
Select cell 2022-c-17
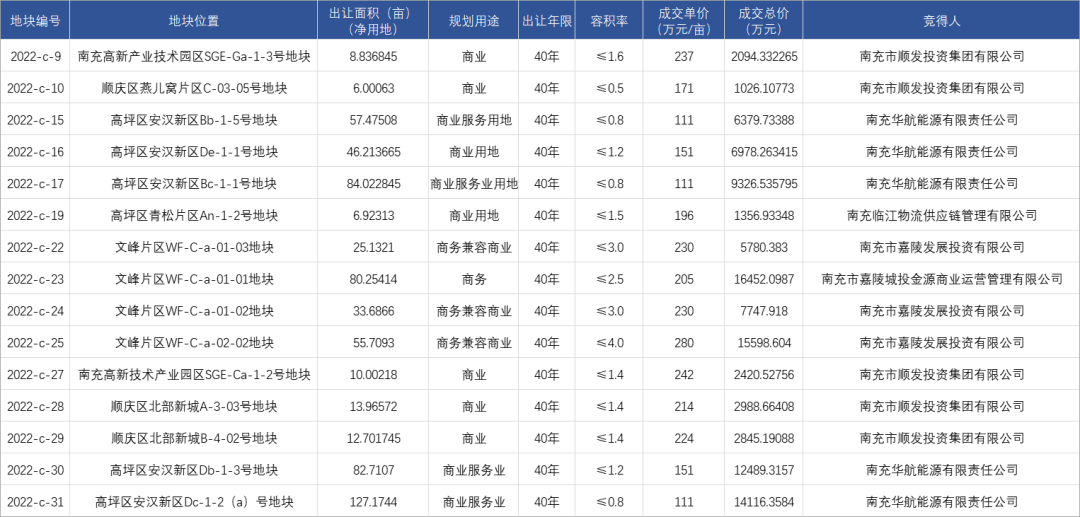point(35,184)
